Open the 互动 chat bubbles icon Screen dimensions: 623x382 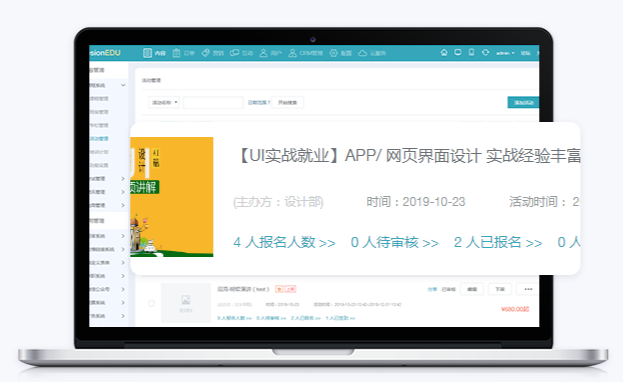234,53
